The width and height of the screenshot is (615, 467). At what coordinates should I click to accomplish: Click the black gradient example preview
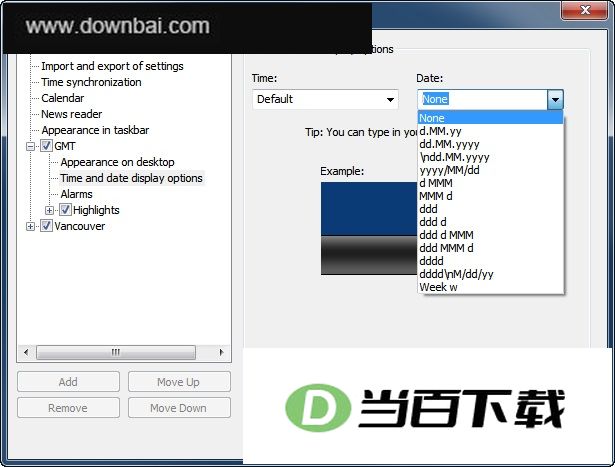(x=369, y=255)
